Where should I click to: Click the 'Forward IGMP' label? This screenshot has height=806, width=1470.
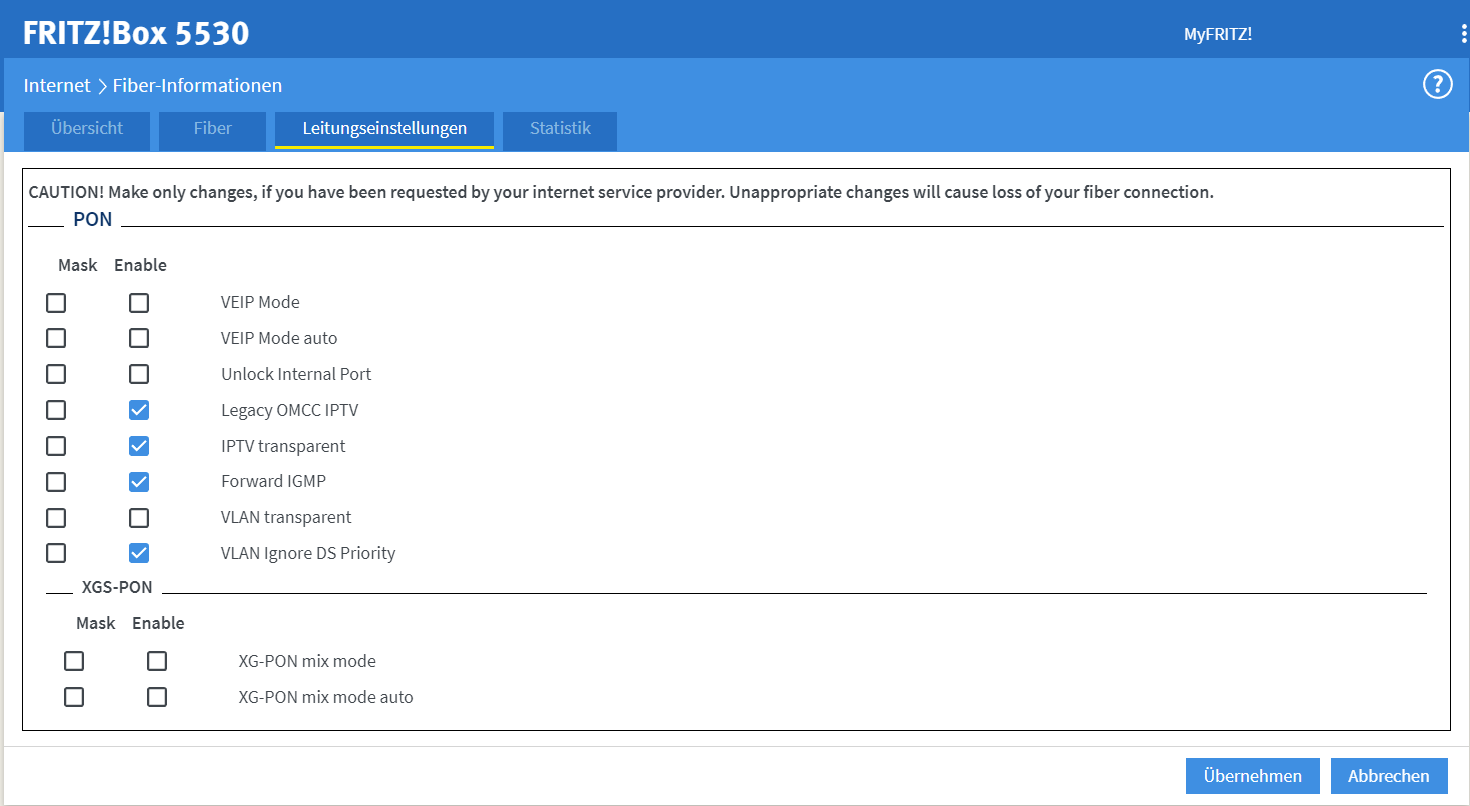(x=273, y=481)
